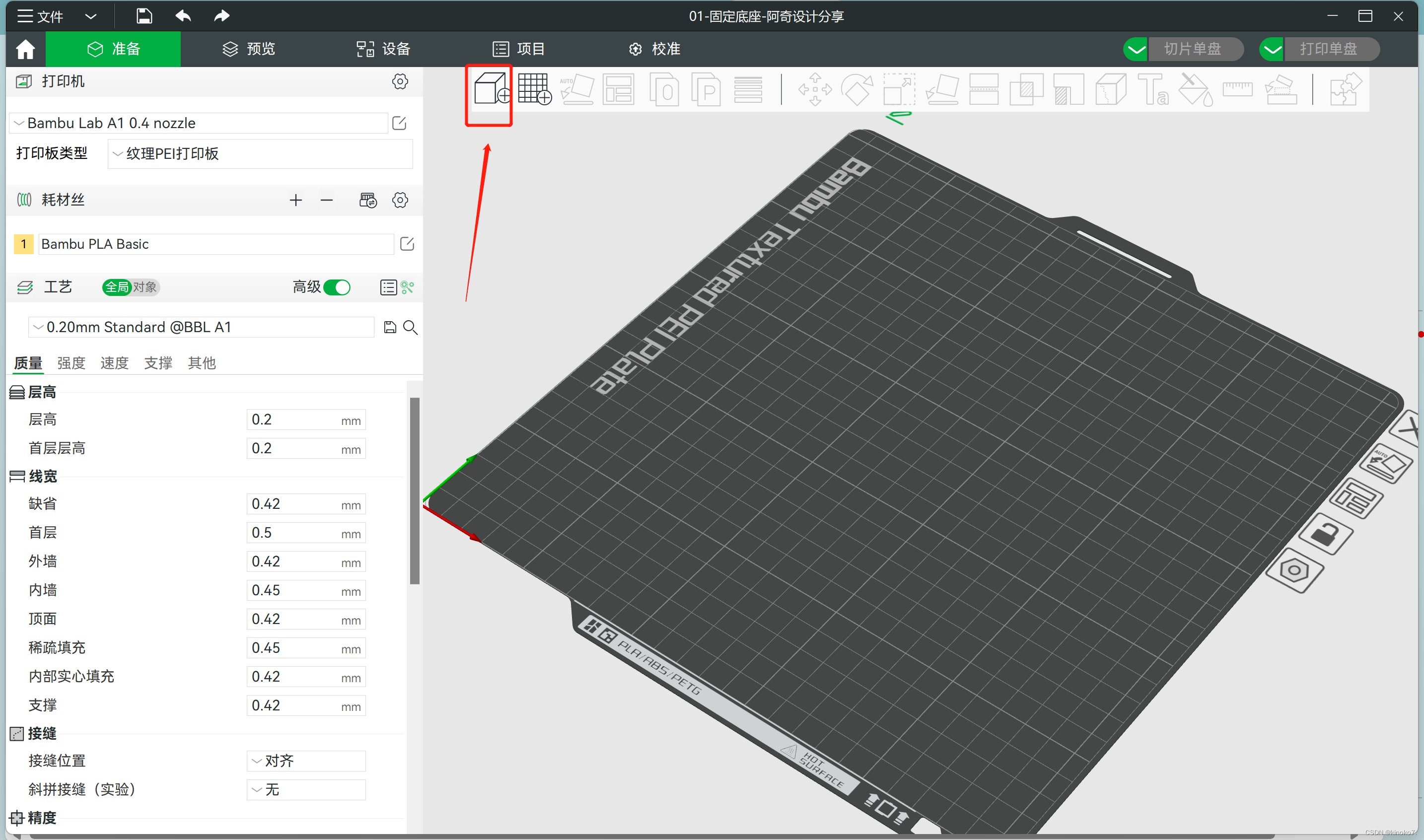The width and height of the screenshot is (1424, 840).
Task: Remove filament with minus icon
Action: [x=327, y=200]
